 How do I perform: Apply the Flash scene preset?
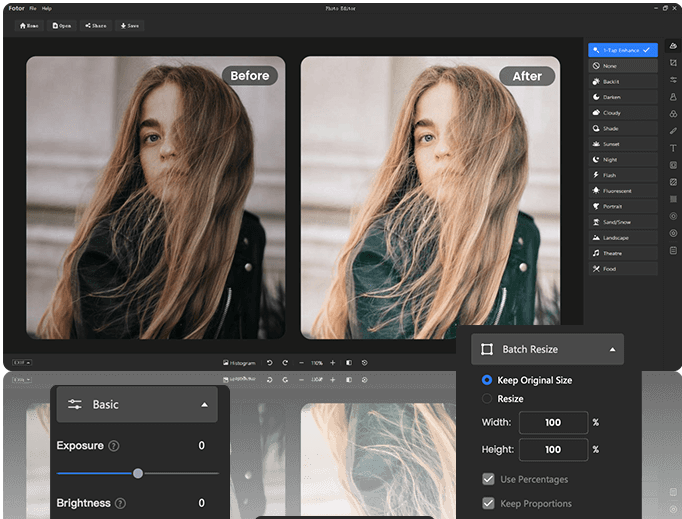pos(623,175)
